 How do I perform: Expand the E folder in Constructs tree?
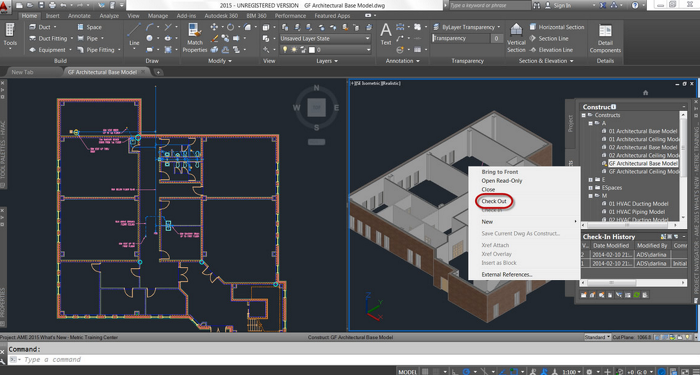(x=591, y=179)
